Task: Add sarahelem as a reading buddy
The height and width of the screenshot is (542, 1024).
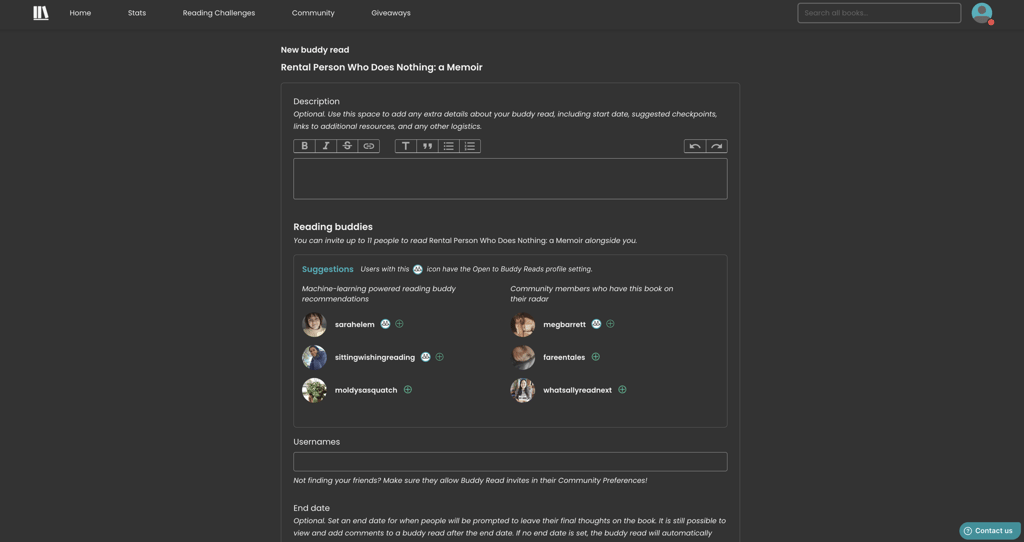Action: coord(399,324)
